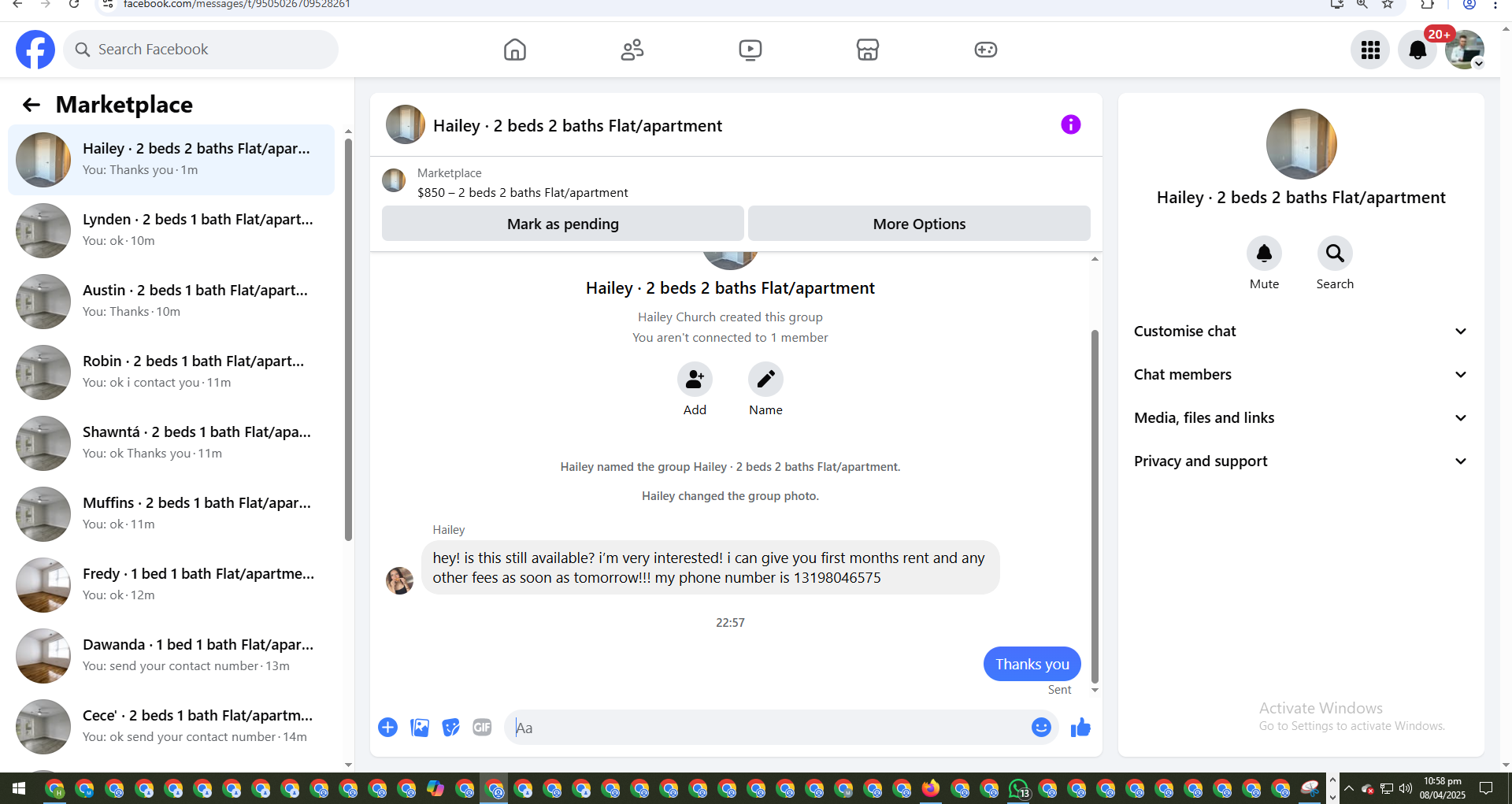The height and width of the screenshot is (804, 1512).
Task: Attach a photo using image icon
Action: [420, 728]
